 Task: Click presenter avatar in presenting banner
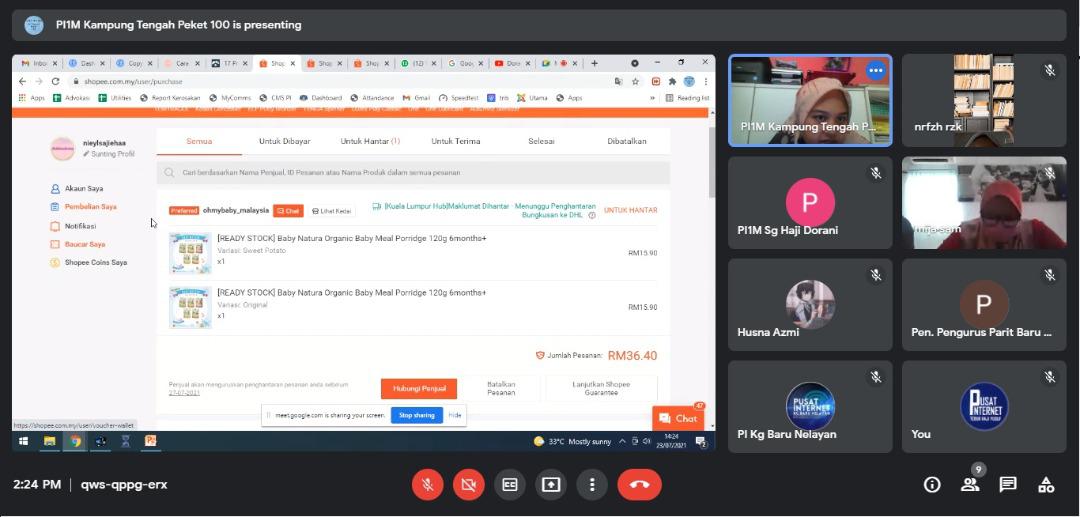click(x=34, y=25)
